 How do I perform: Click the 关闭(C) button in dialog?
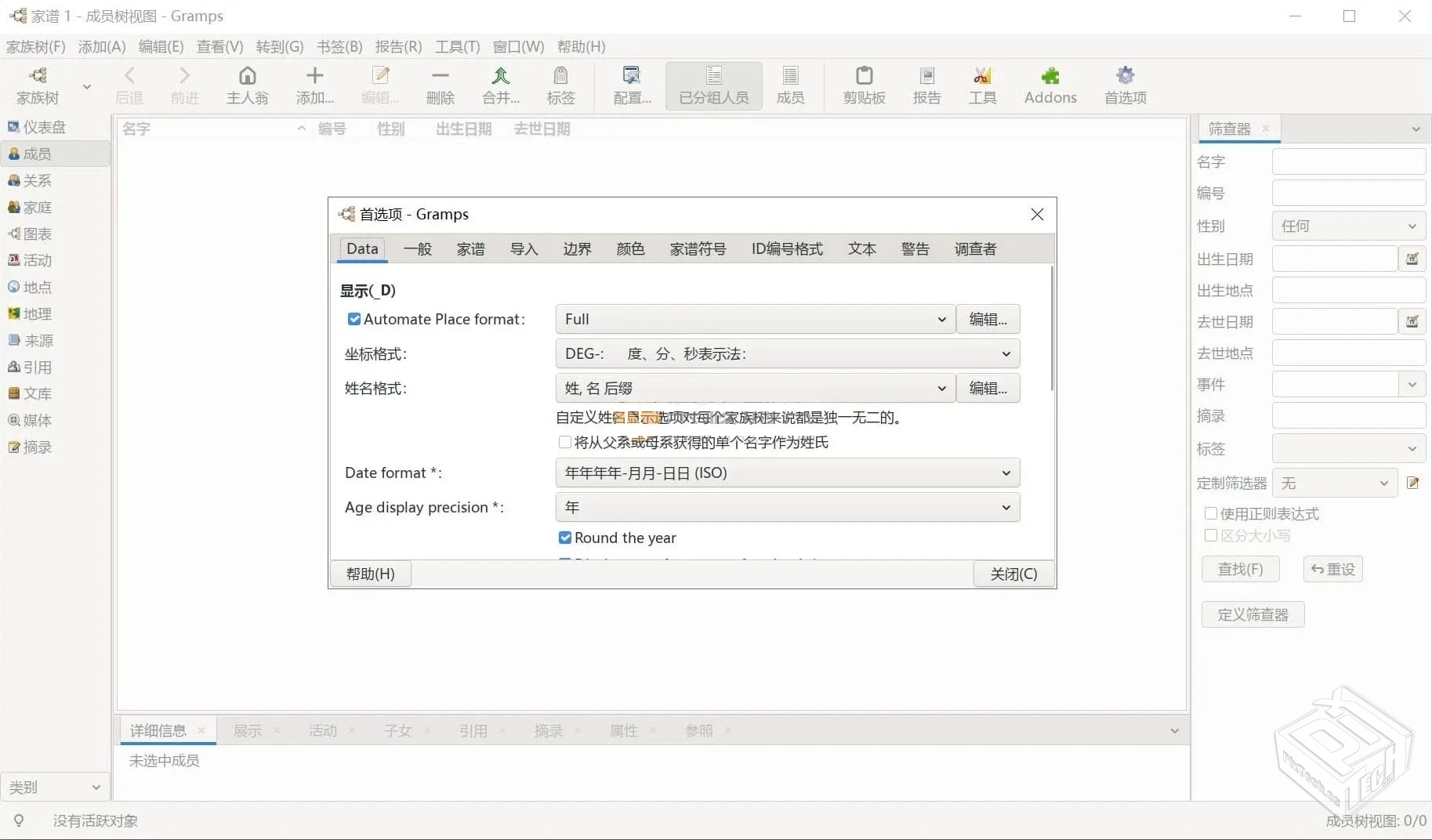[x=1013, y=574]
